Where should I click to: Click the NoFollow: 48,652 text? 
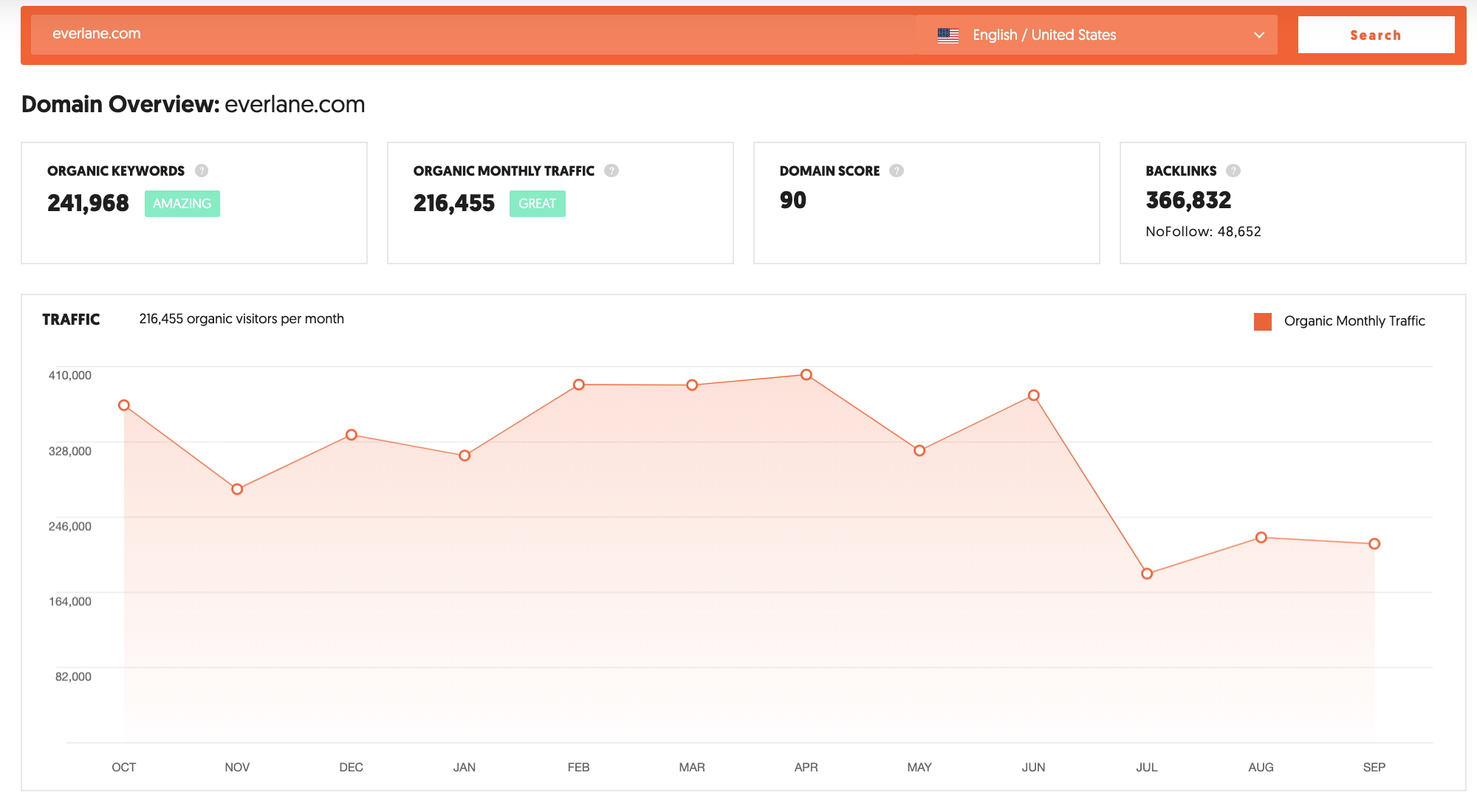[1204, 232]
